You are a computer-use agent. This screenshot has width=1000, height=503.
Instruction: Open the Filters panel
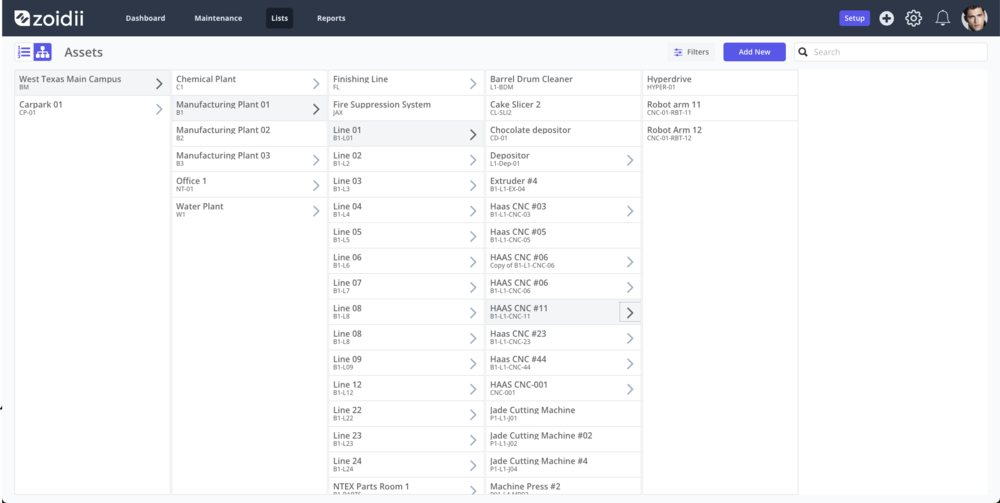click(691, 52)
